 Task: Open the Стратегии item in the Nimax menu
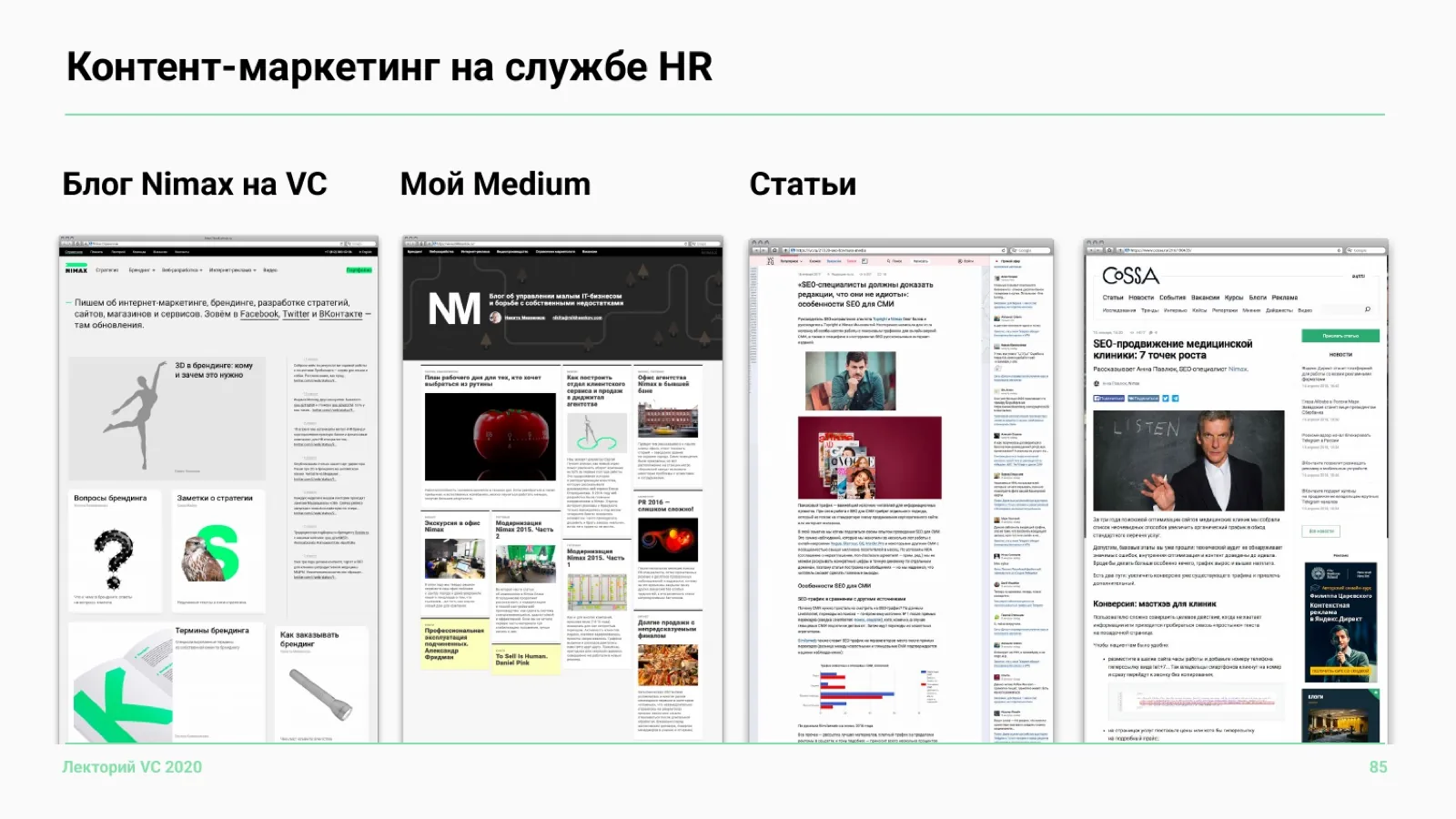coord(107,270)
